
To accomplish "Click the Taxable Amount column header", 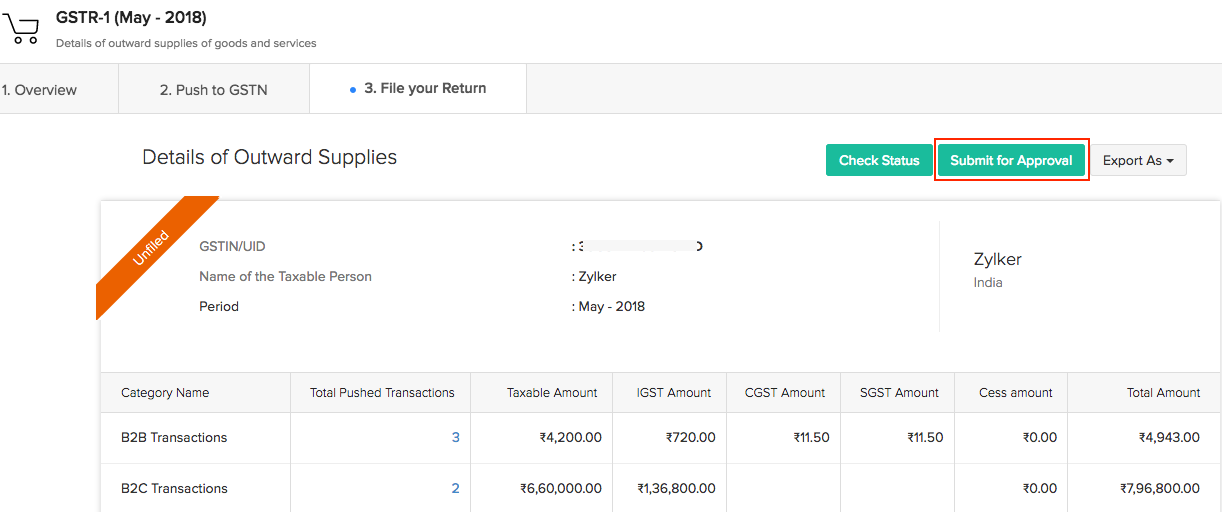I will click(552, 393).
